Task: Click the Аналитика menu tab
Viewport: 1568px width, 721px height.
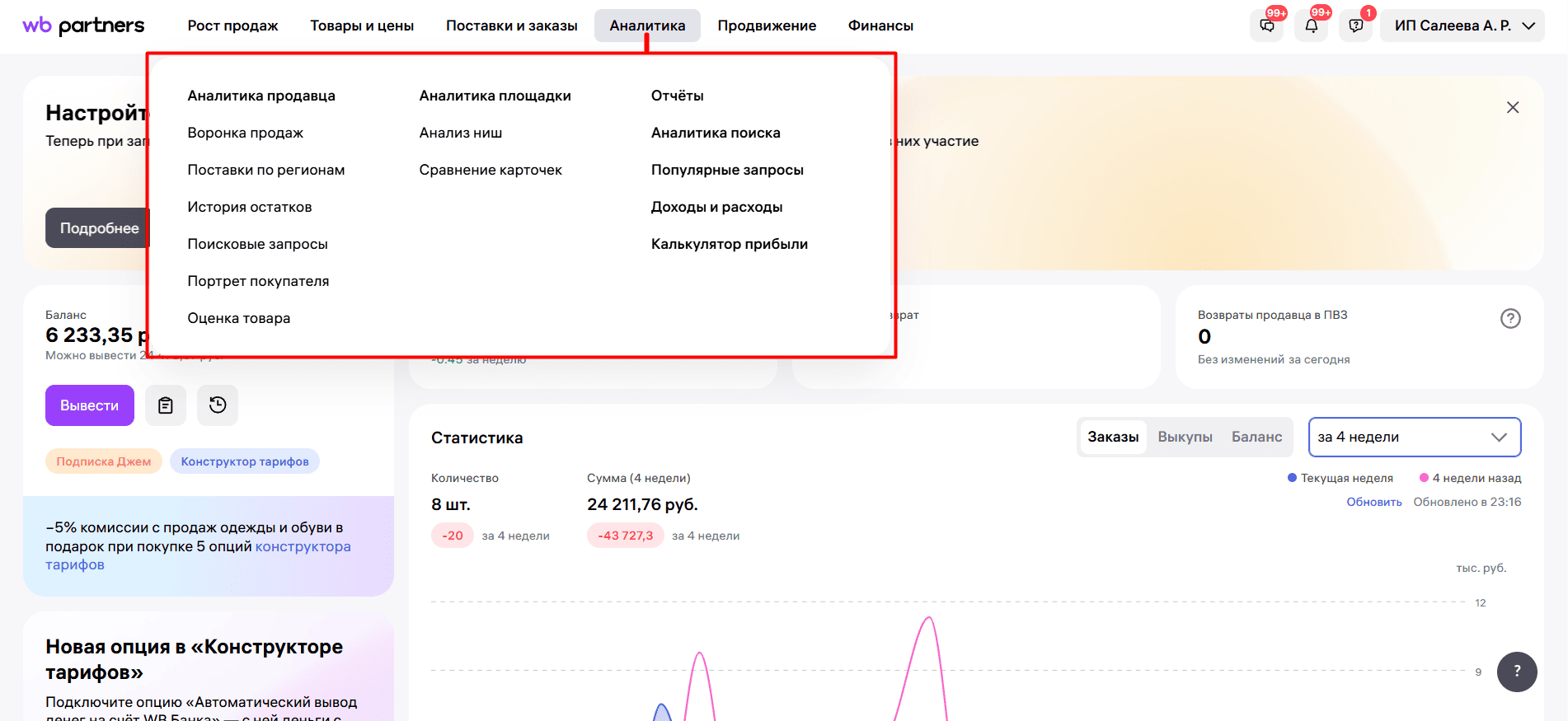Action: point(647,26)
